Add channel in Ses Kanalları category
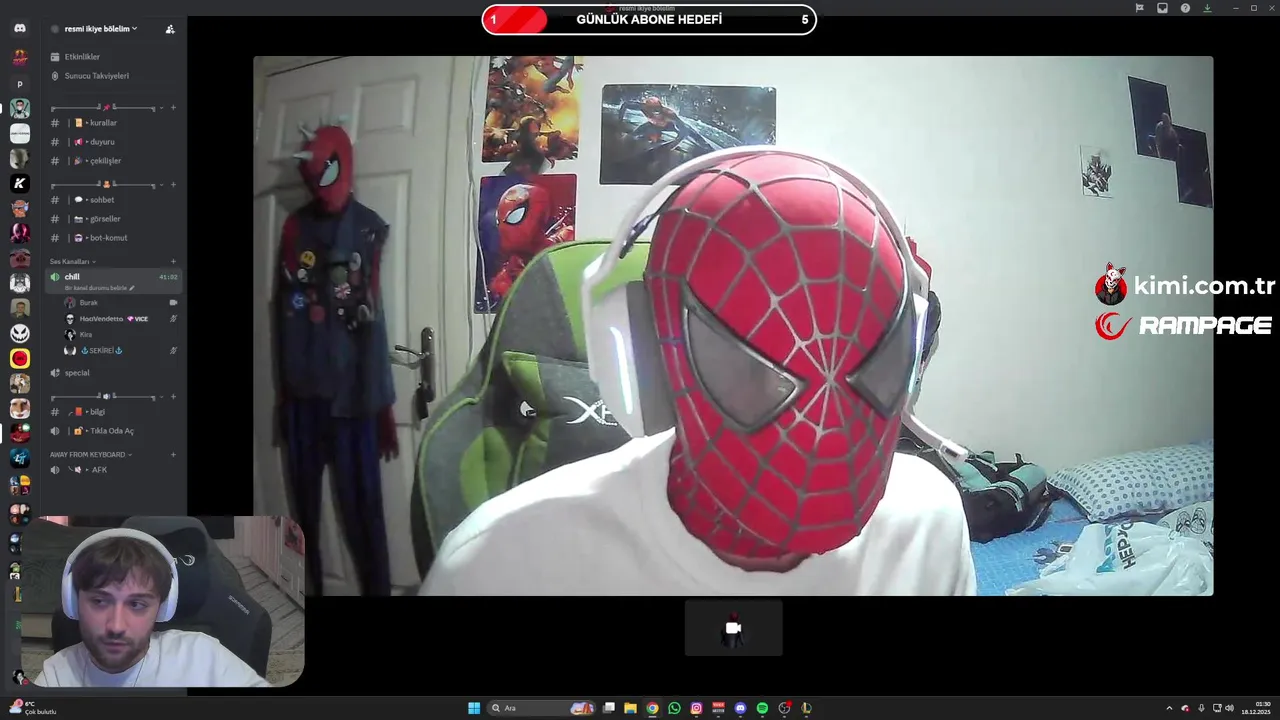This screenshot has width=1280, height=720. 173,261
